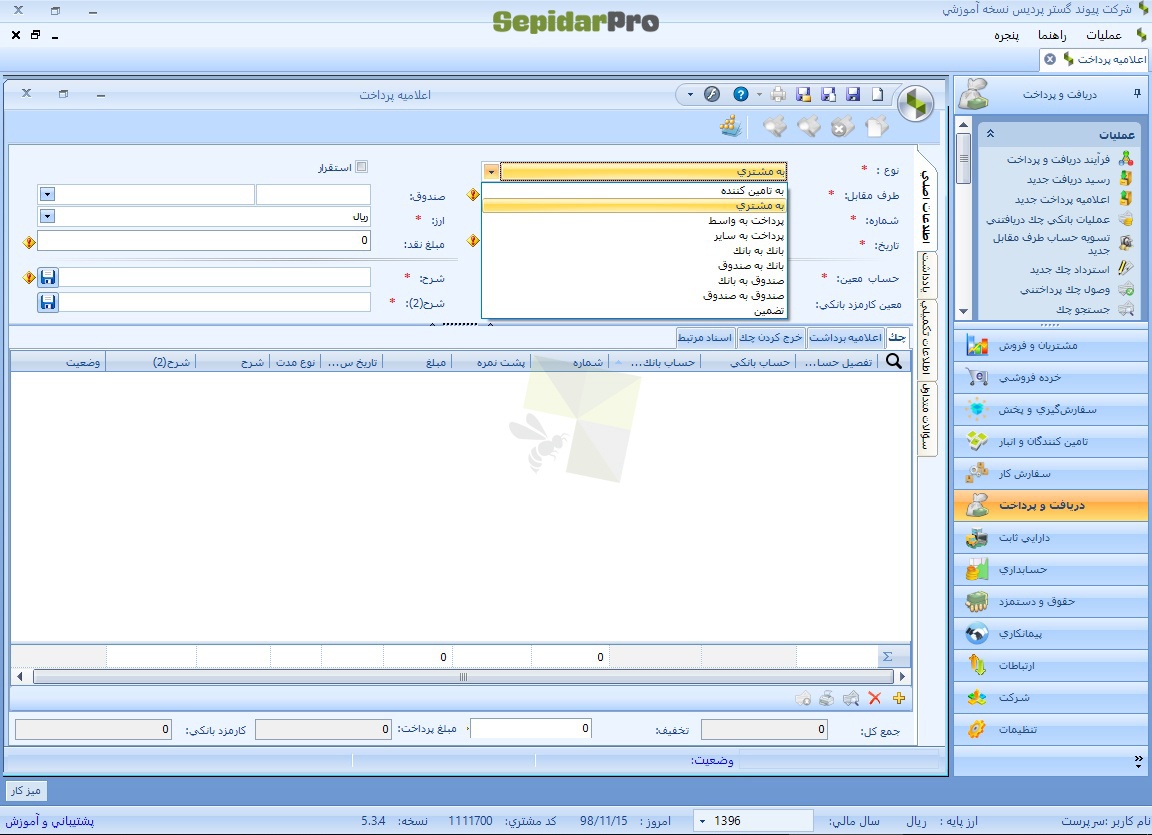1152x835 pixels.
Task: Click the پشتیبانی و آموزش link
Action: click(50, 821)
